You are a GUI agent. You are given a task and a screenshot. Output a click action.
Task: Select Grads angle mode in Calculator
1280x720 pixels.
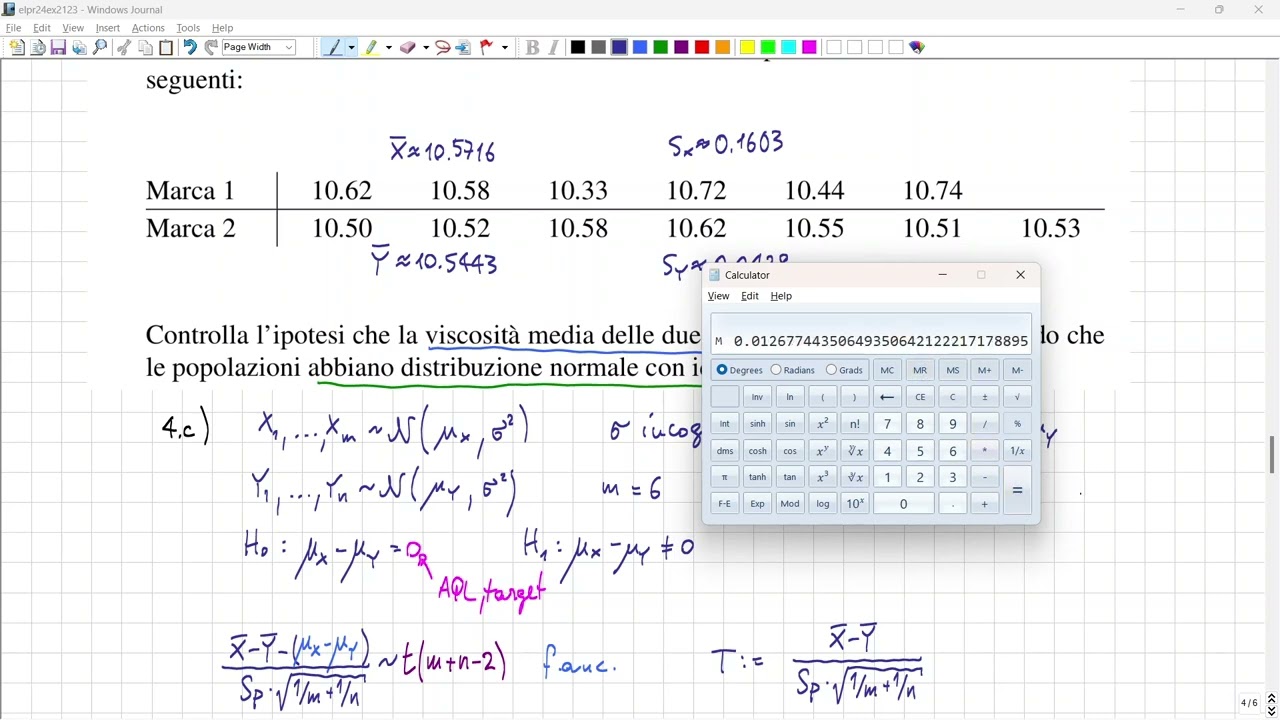[x=844, y=370]
